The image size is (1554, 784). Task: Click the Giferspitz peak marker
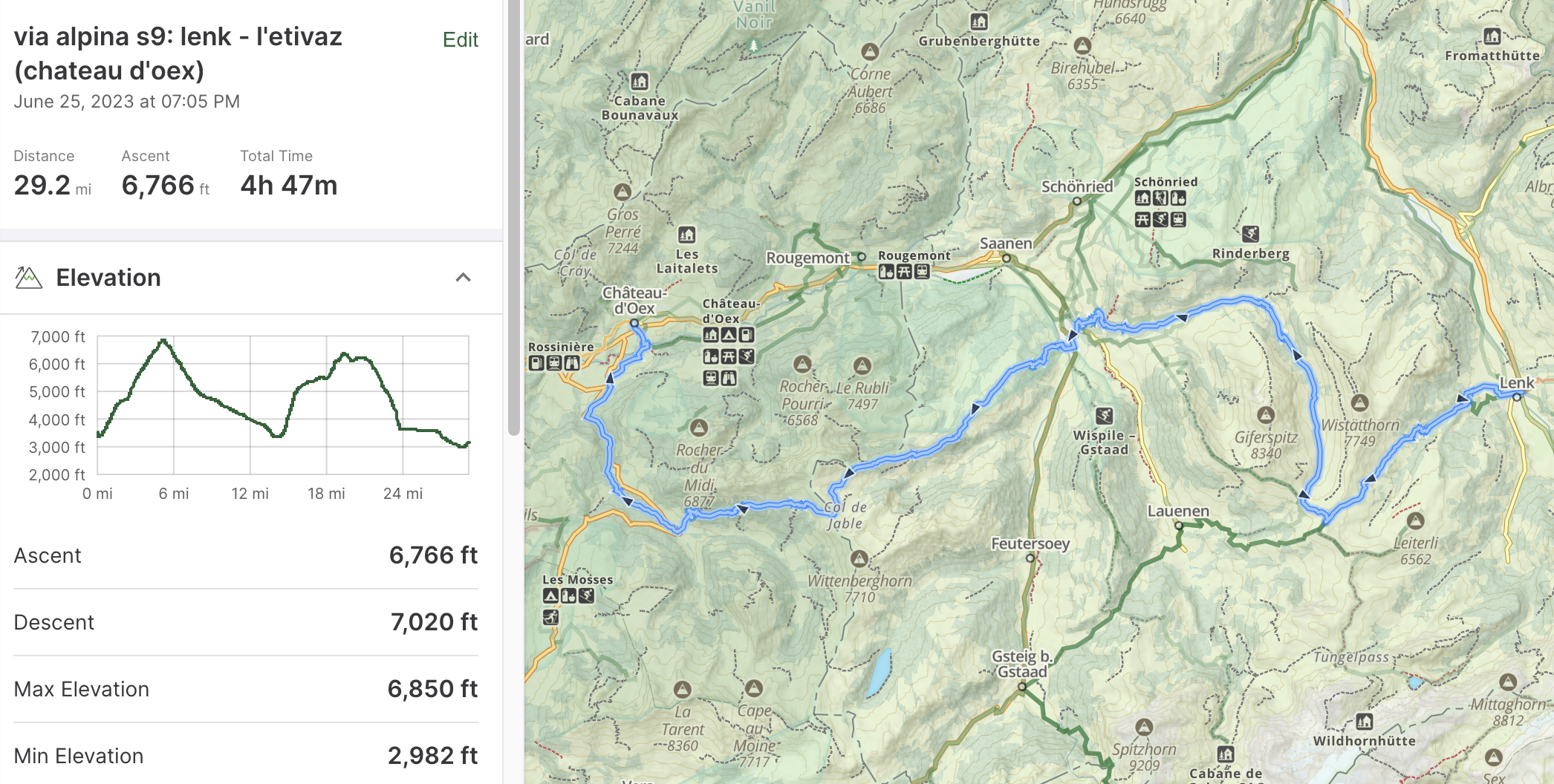(x=1266, y=414)
